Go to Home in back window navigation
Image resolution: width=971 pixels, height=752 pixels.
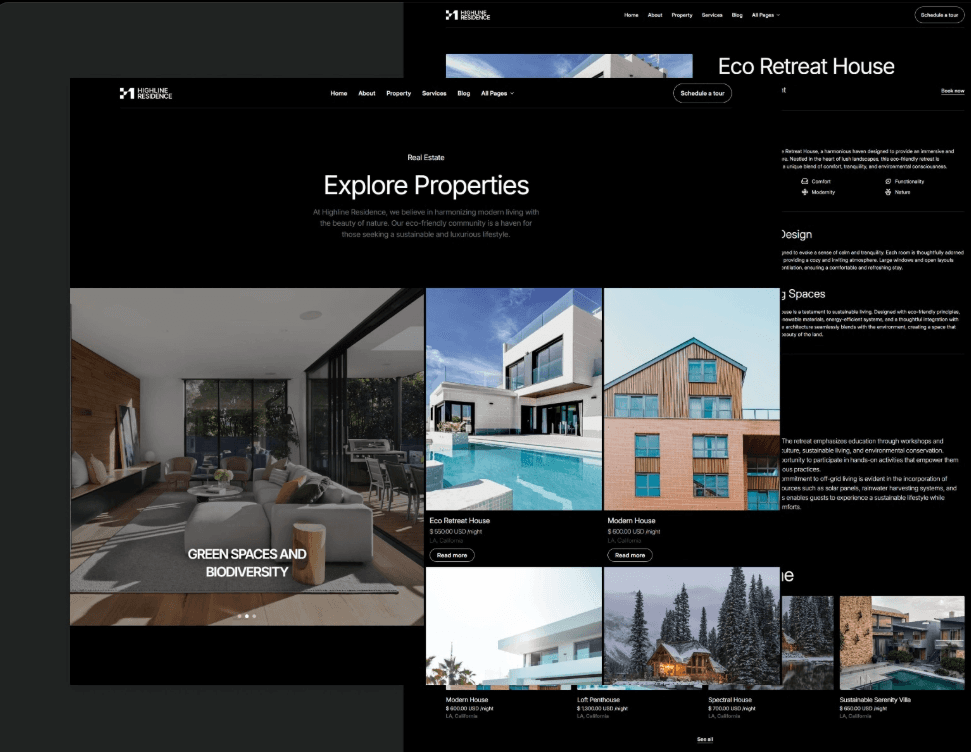tap(631, 15)
